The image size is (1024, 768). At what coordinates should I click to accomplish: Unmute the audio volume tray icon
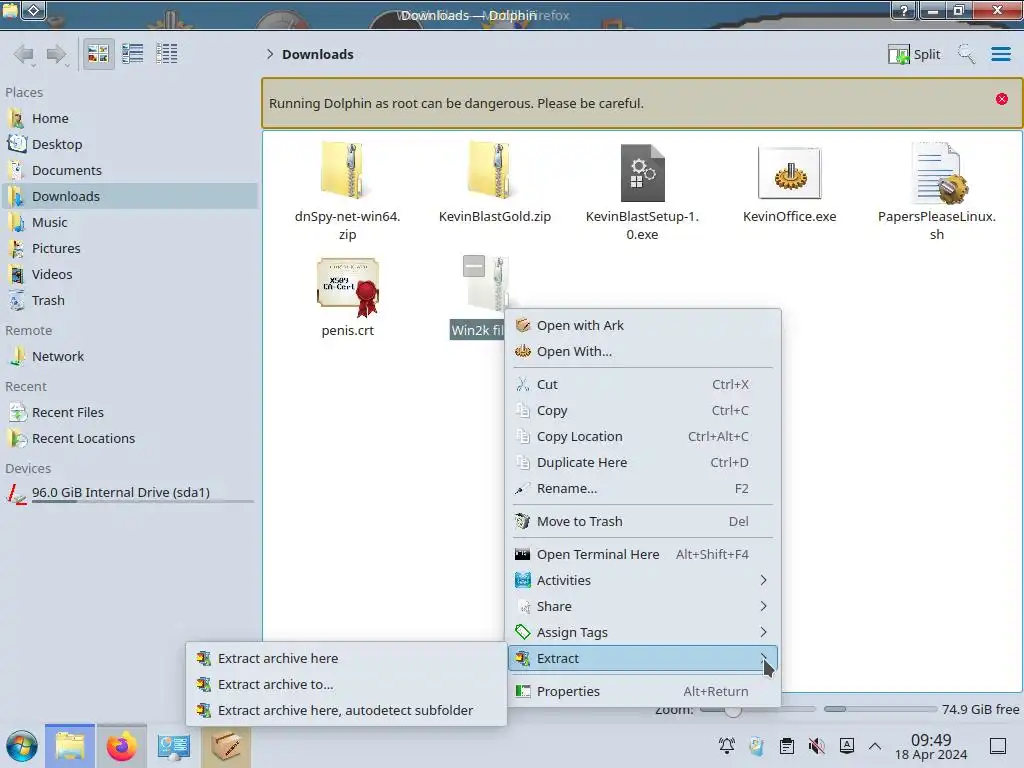coord(816,746)
